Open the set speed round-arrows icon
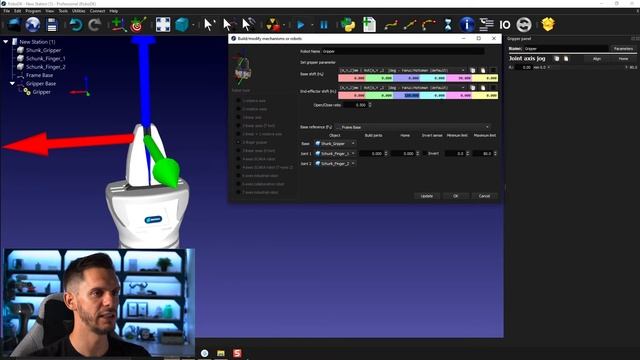The width and height of the screenshot is (640, 360). (x=524, y=25)
